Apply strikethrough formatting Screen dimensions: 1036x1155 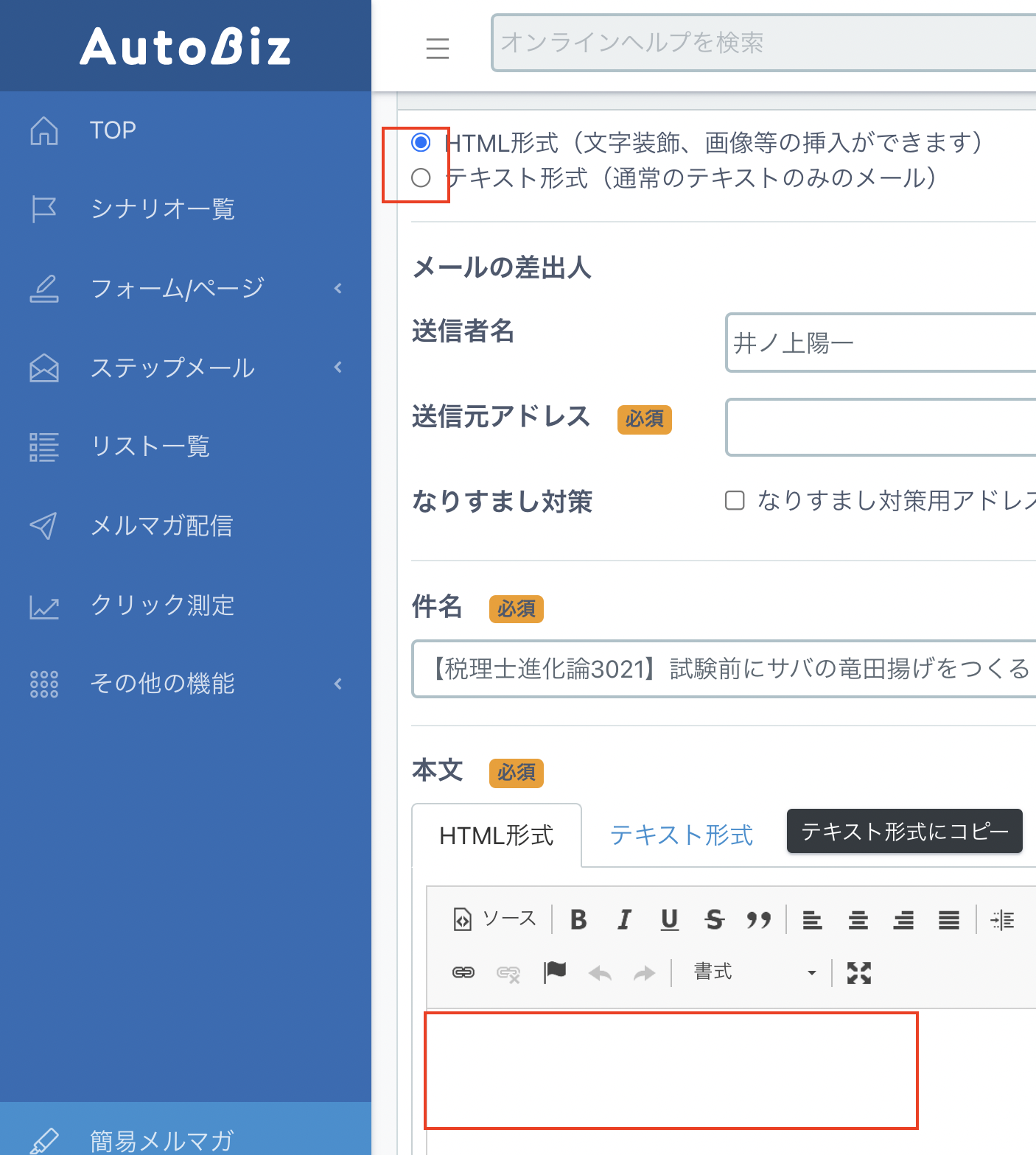click(714, 919)
